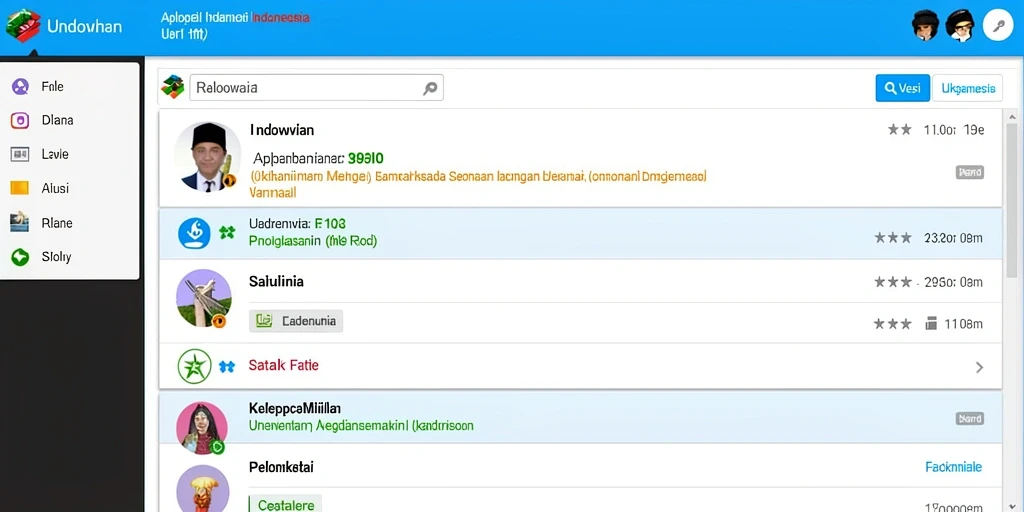Click the blue Vesi search button
The height and width of the screenshot is (512, 1024).
[903, 88]
